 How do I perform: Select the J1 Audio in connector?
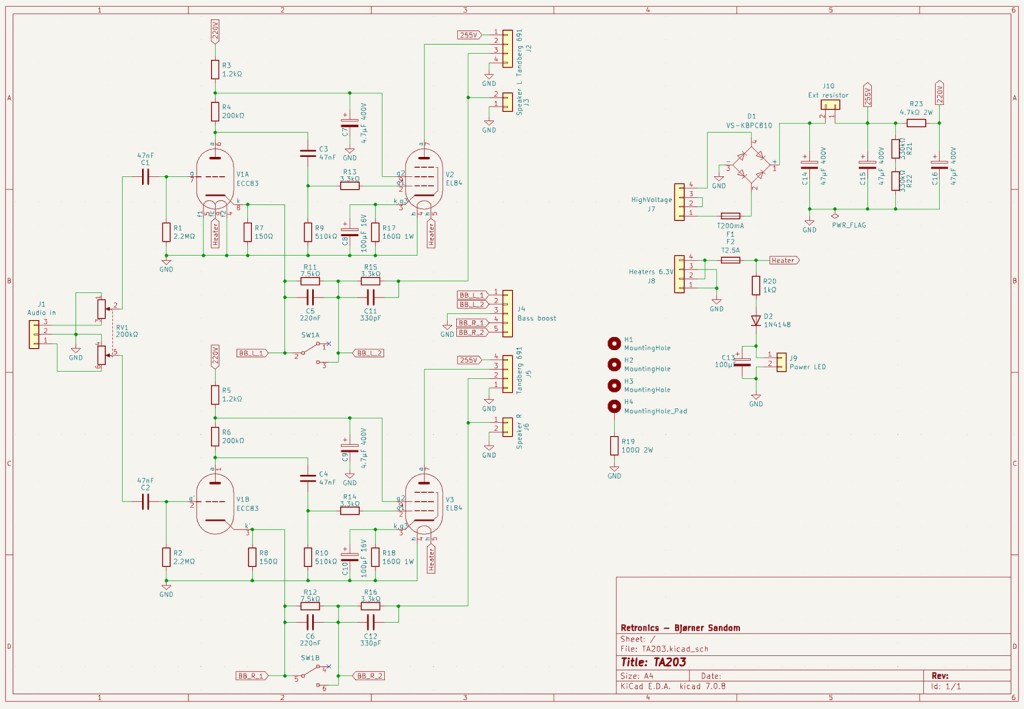point(36,333)
